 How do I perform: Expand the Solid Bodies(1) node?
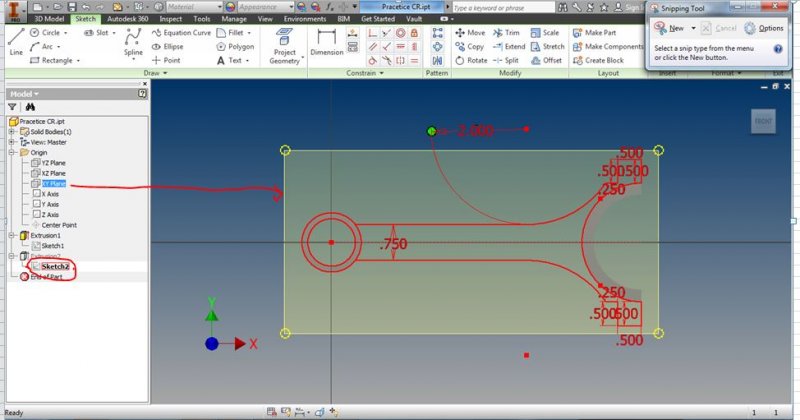[11, 132]
